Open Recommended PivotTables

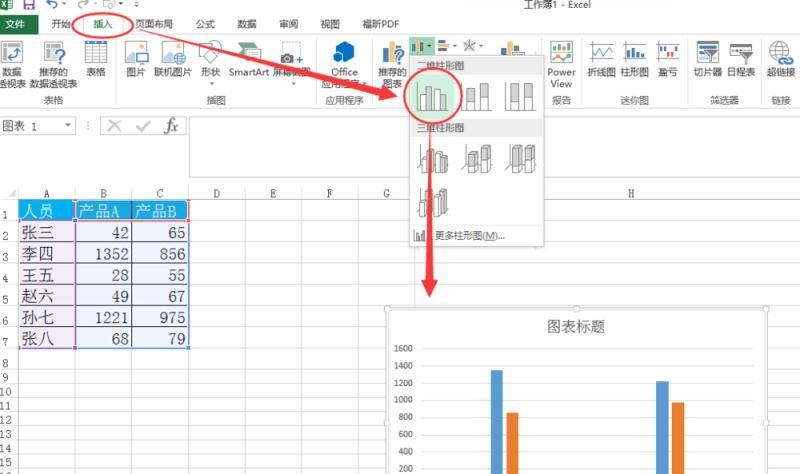[54, 53]
